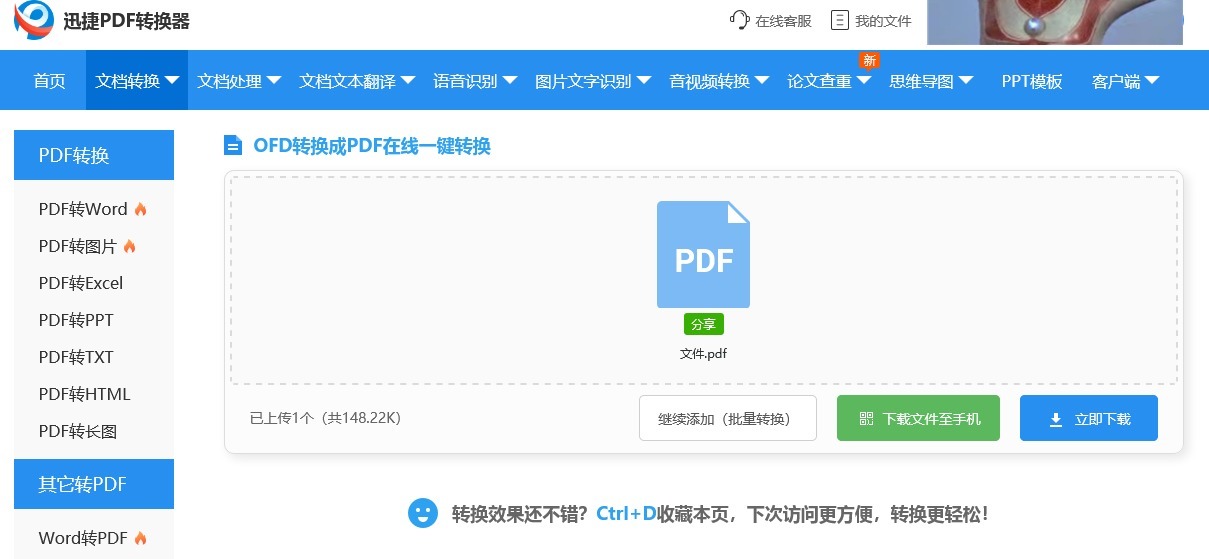Expand the 论文查重 dropdown arrow
The image size is (1209, 559).
864,80
